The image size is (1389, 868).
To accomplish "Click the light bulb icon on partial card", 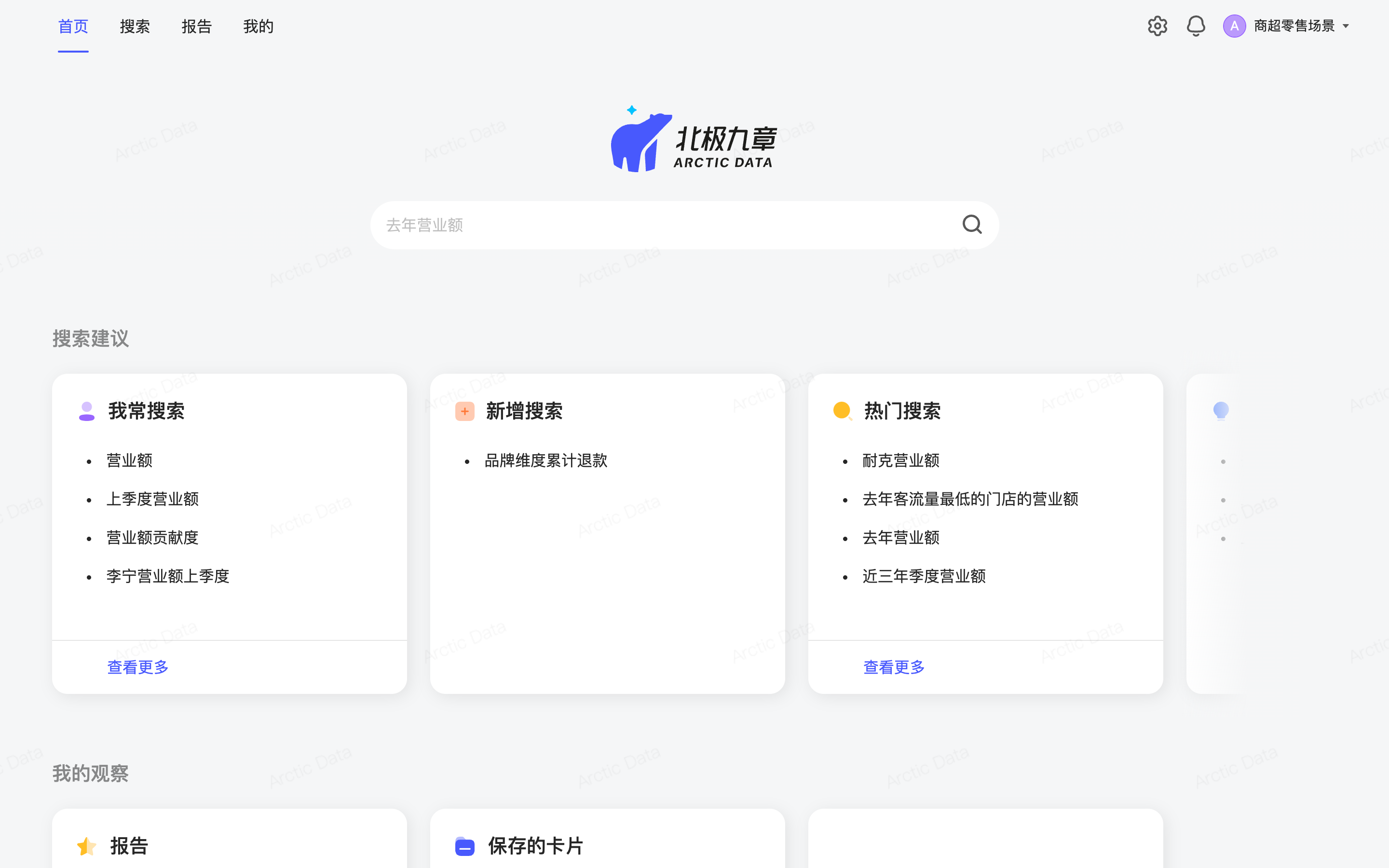I will pos(1221,410).
